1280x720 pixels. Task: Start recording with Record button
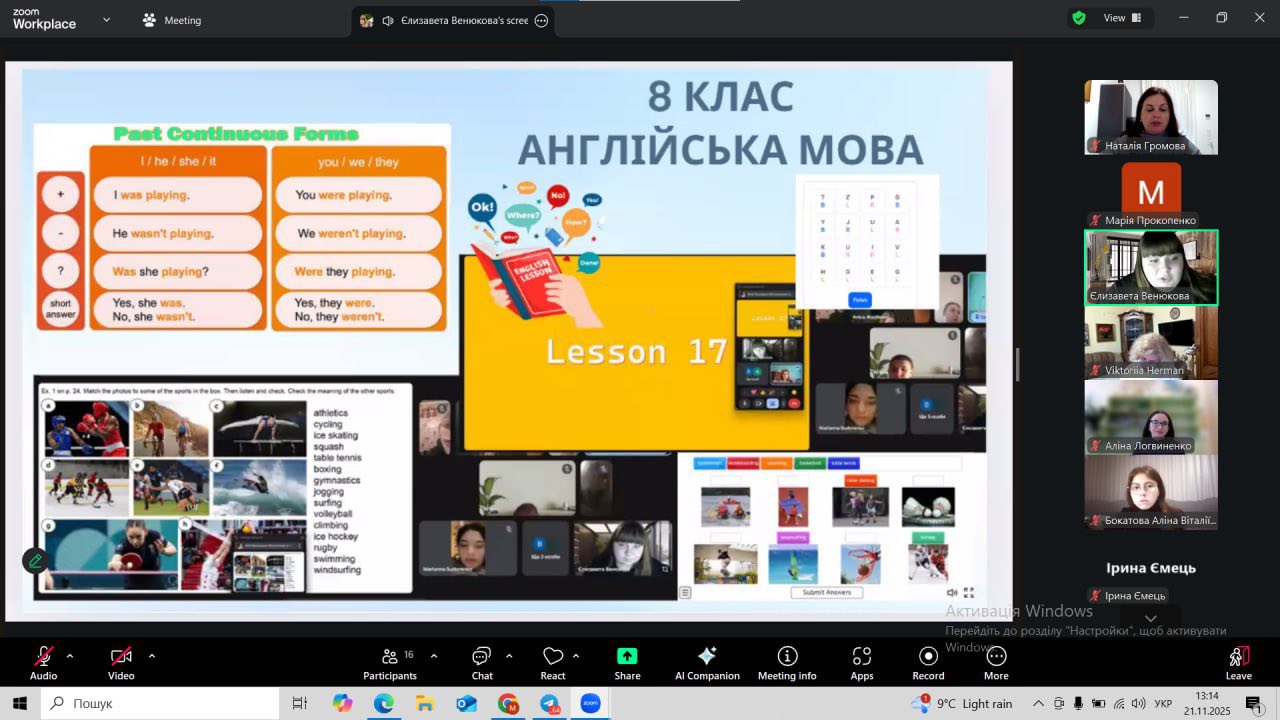928,662
